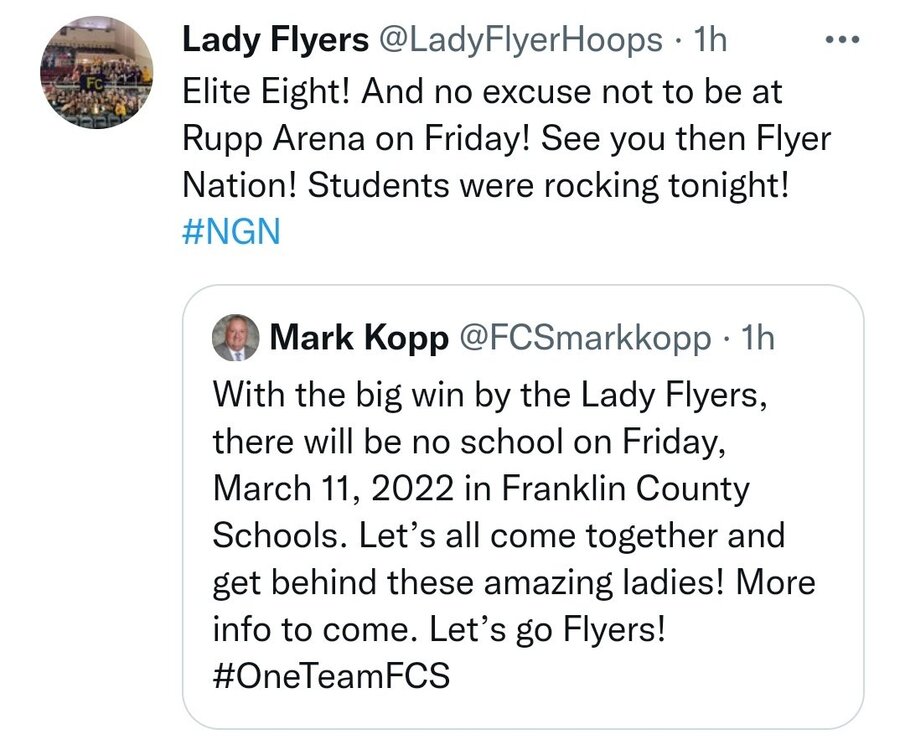Open Mark Kopp's avatar in quoted tweet
Image resolution: width=905 pixels, height=750 pixels.
tap(235, 338)
